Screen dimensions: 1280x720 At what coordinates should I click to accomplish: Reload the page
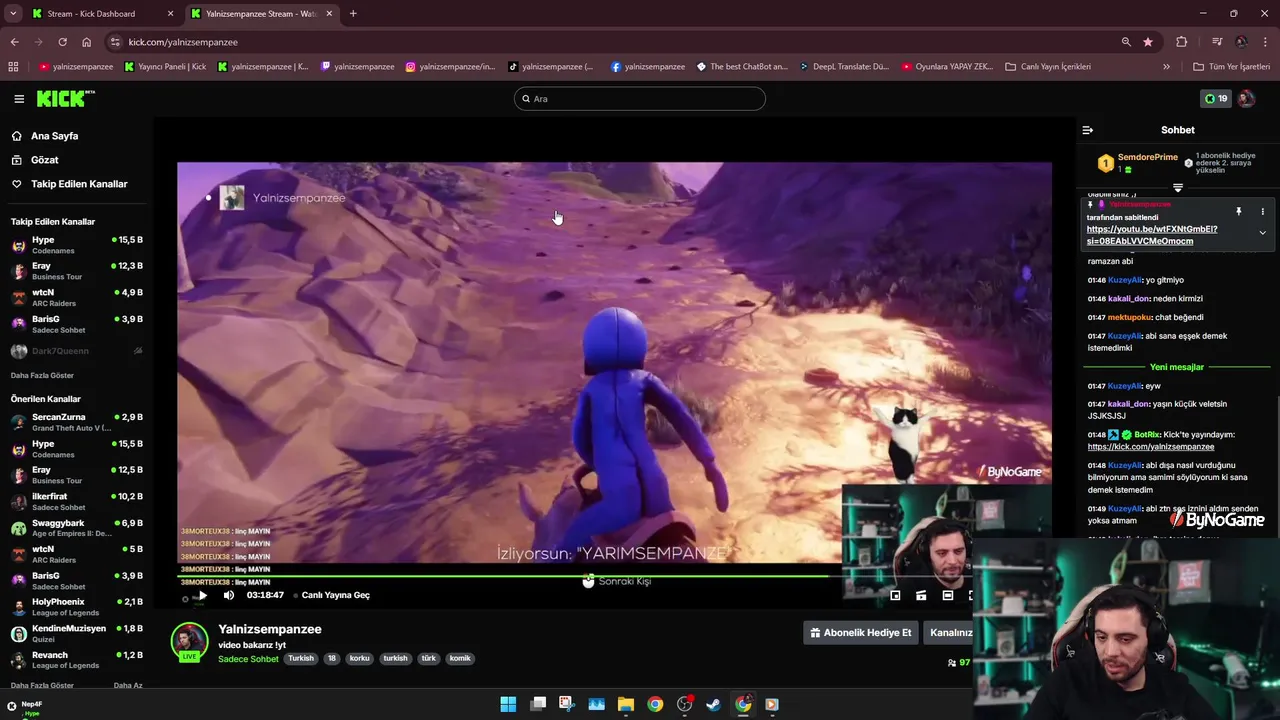62,42
